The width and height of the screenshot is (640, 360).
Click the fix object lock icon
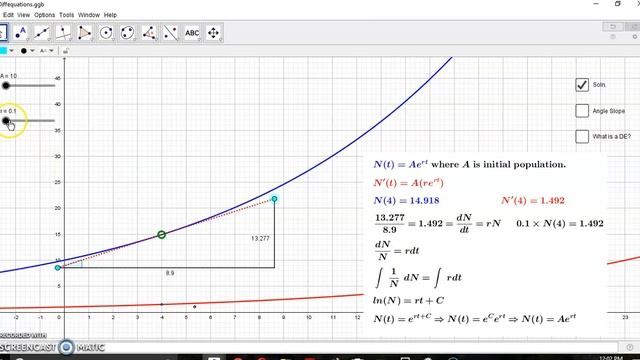66,51
